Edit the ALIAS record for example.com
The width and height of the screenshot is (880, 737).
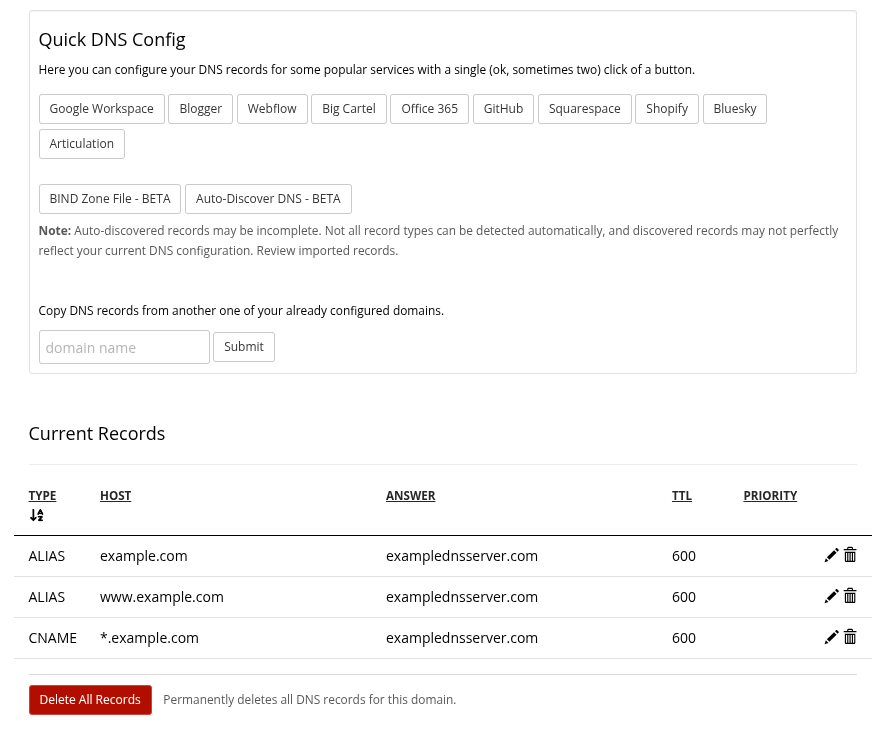tap(831, 555)
